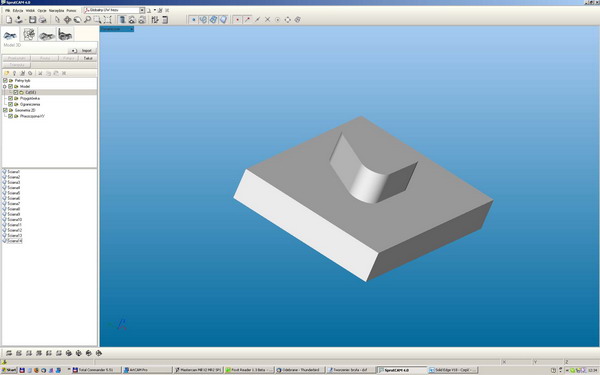Screen dimensions: 600x375
Task: Click the red X snap icon
Action: [267, 20]
